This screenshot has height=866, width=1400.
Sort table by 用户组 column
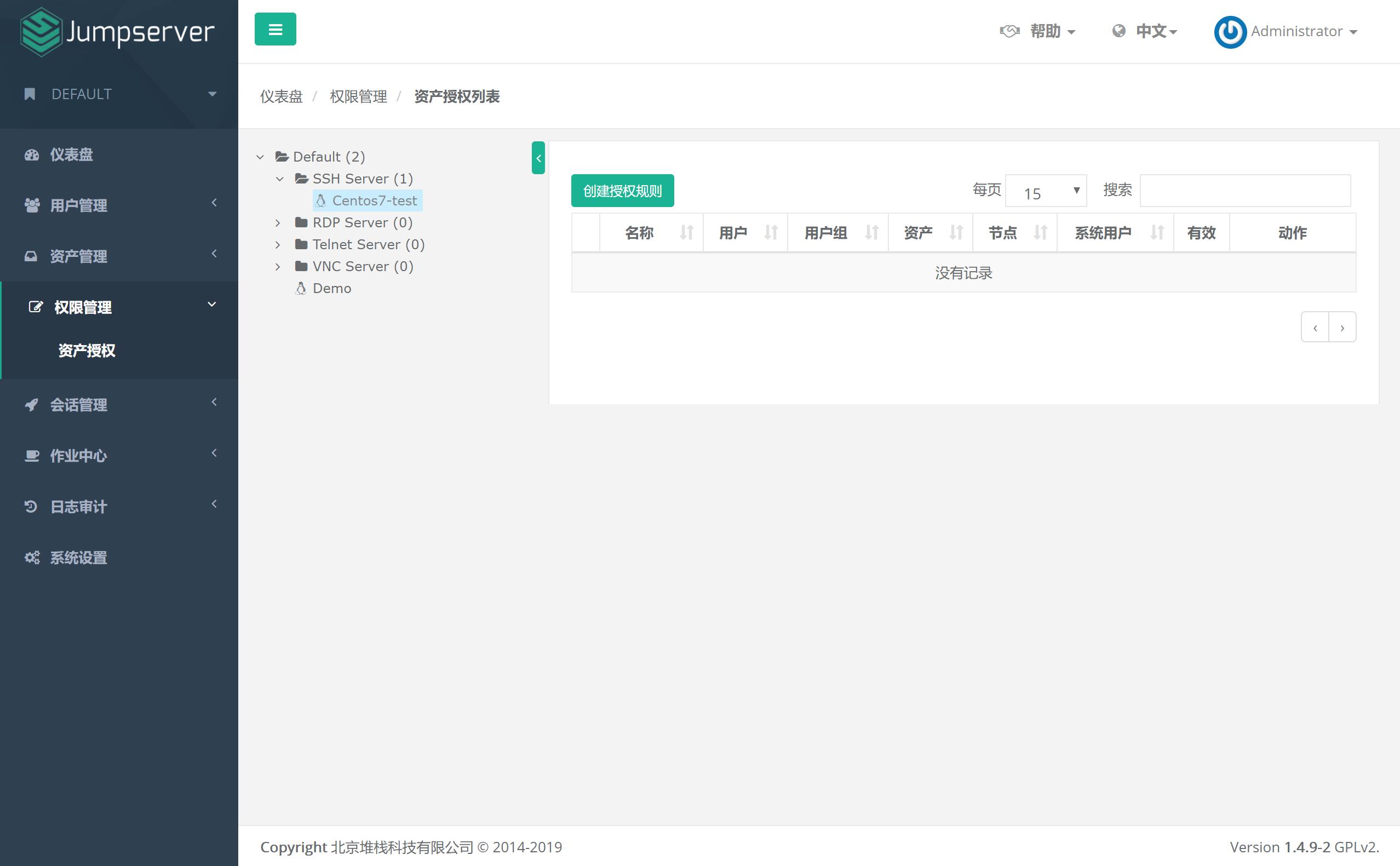click(x=838, y=233)
